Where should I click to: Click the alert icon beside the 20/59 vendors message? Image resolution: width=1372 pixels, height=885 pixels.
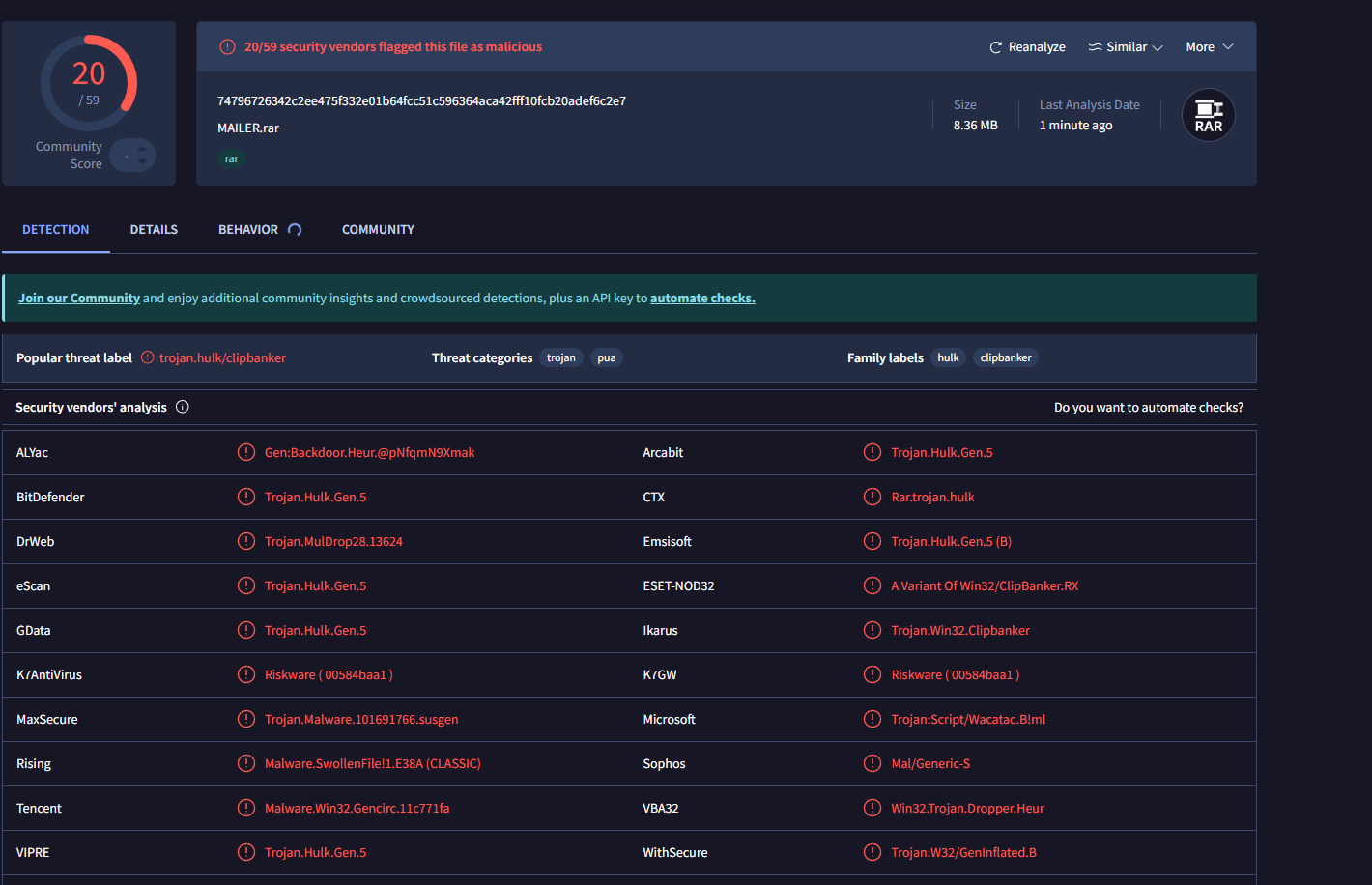[227, 46]
